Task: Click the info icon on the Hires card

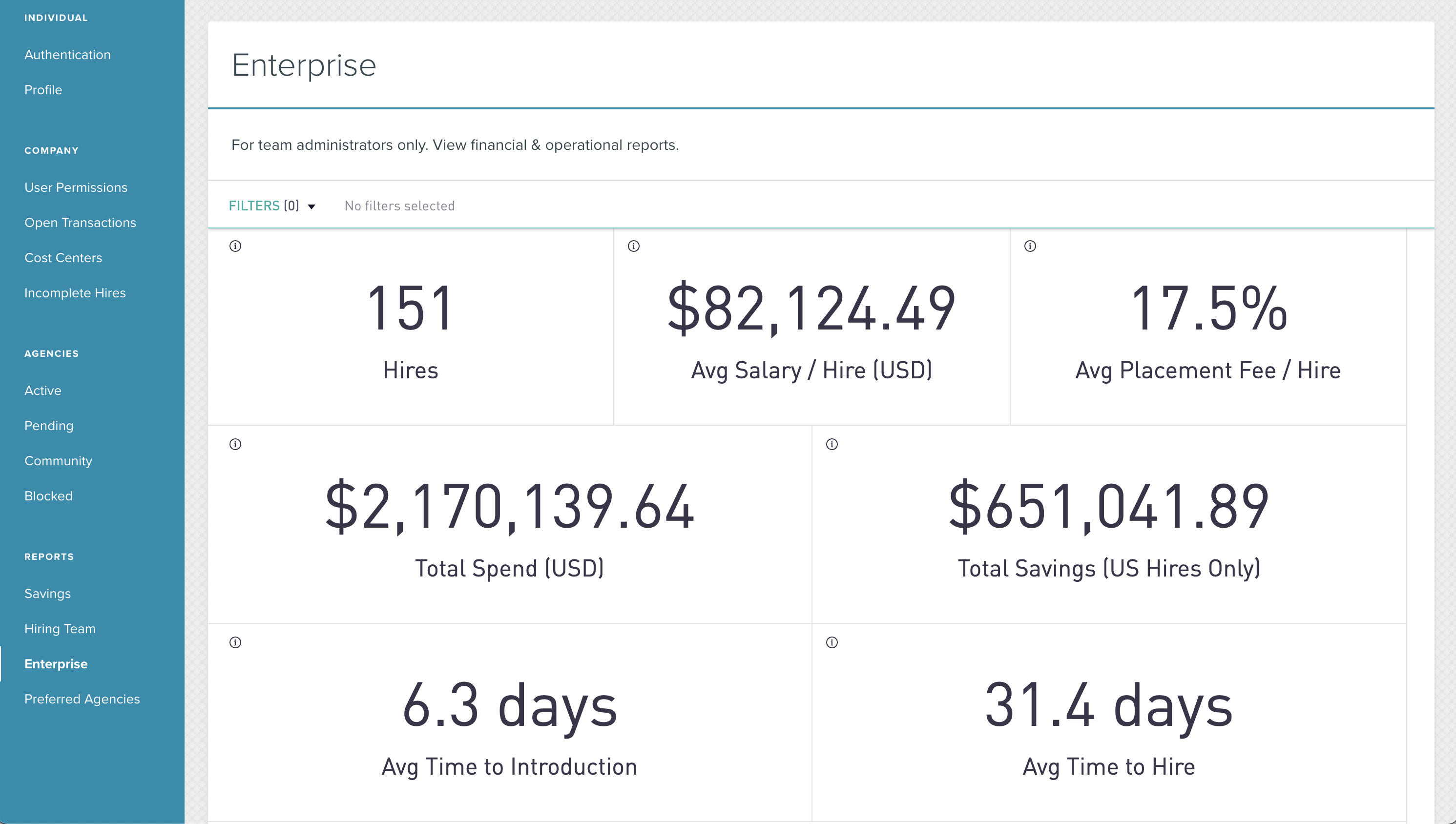Action: (x=235, y=246)
